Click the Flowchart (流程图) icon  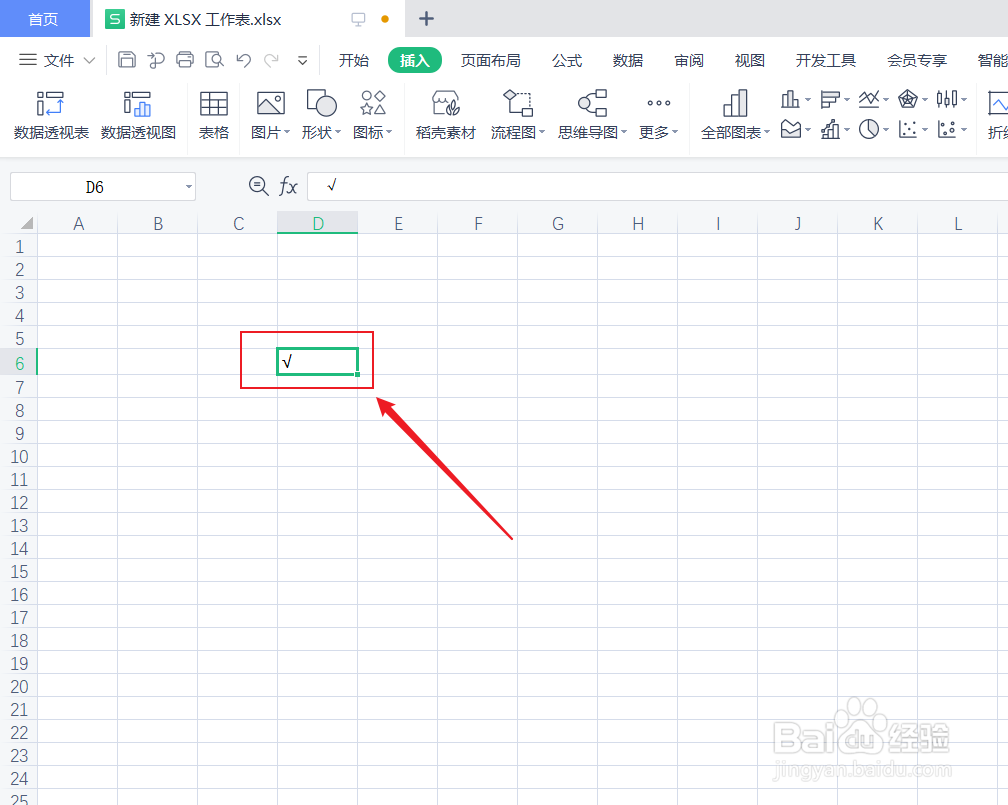pos(518,103)
